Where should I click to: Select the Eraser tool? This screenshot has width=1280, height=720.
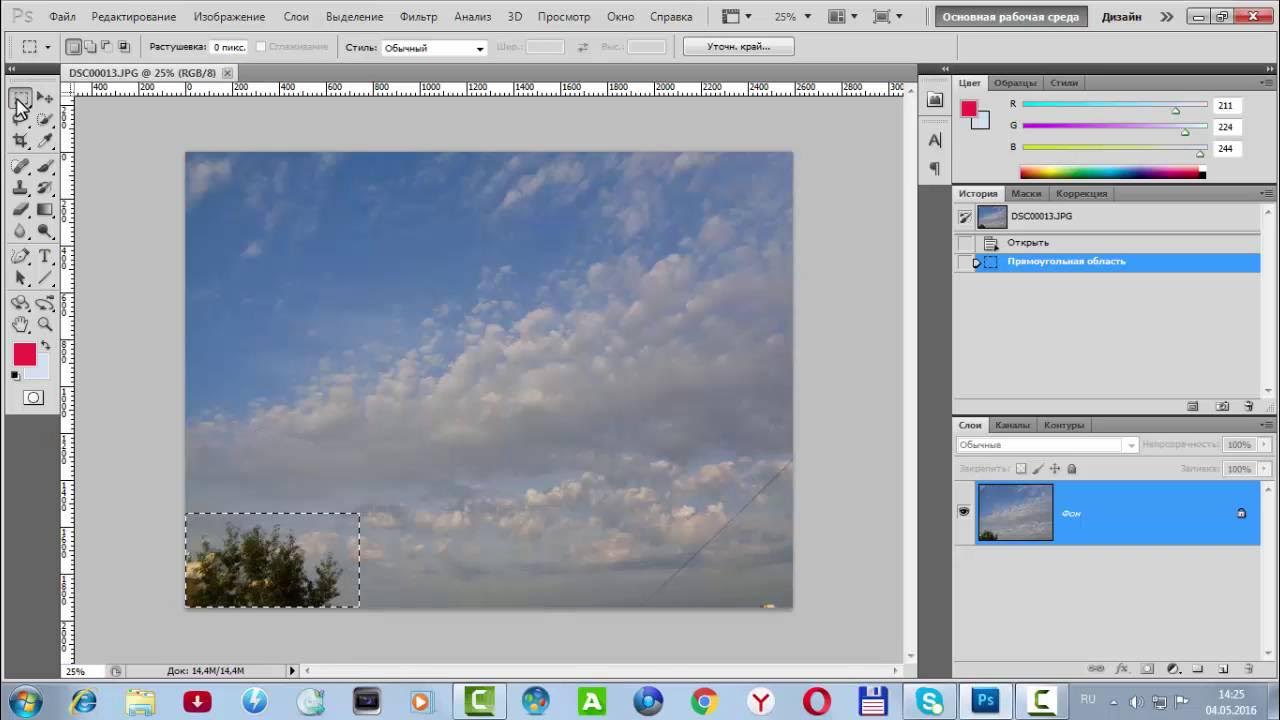point(20,209)
